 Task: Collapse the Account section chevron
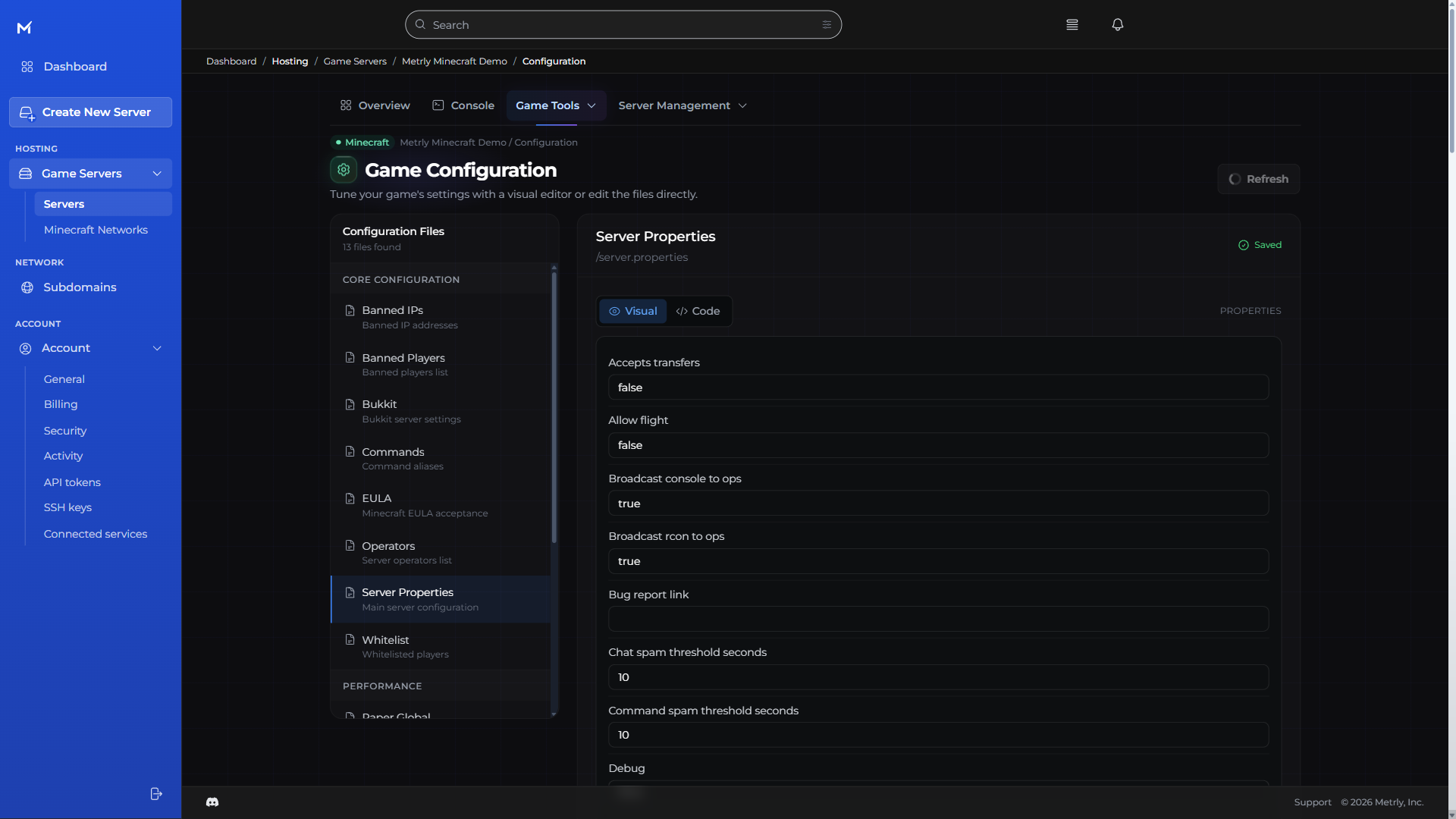point(157,348)
